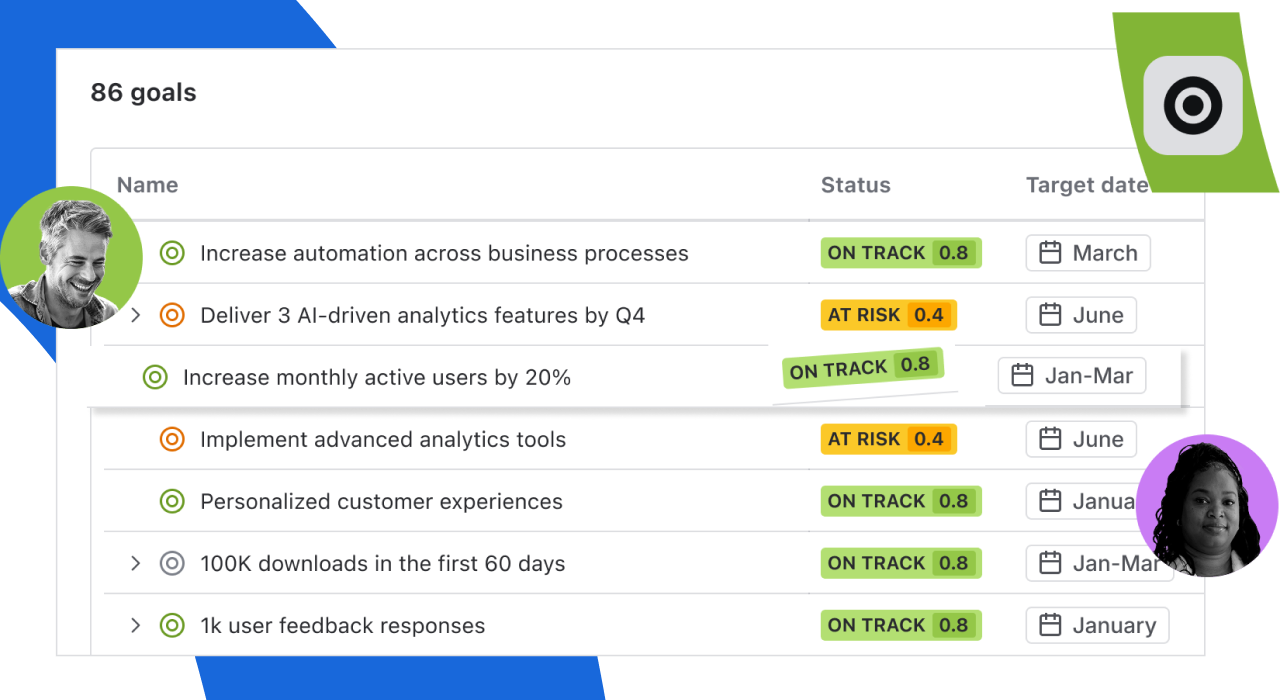Image resolution: width=1286 pixels, height=700 pixels.
Task: Click the AT RISK 0.4 status badge for Deliver 3 AI-driven
Action: click(x=888, y=315)
